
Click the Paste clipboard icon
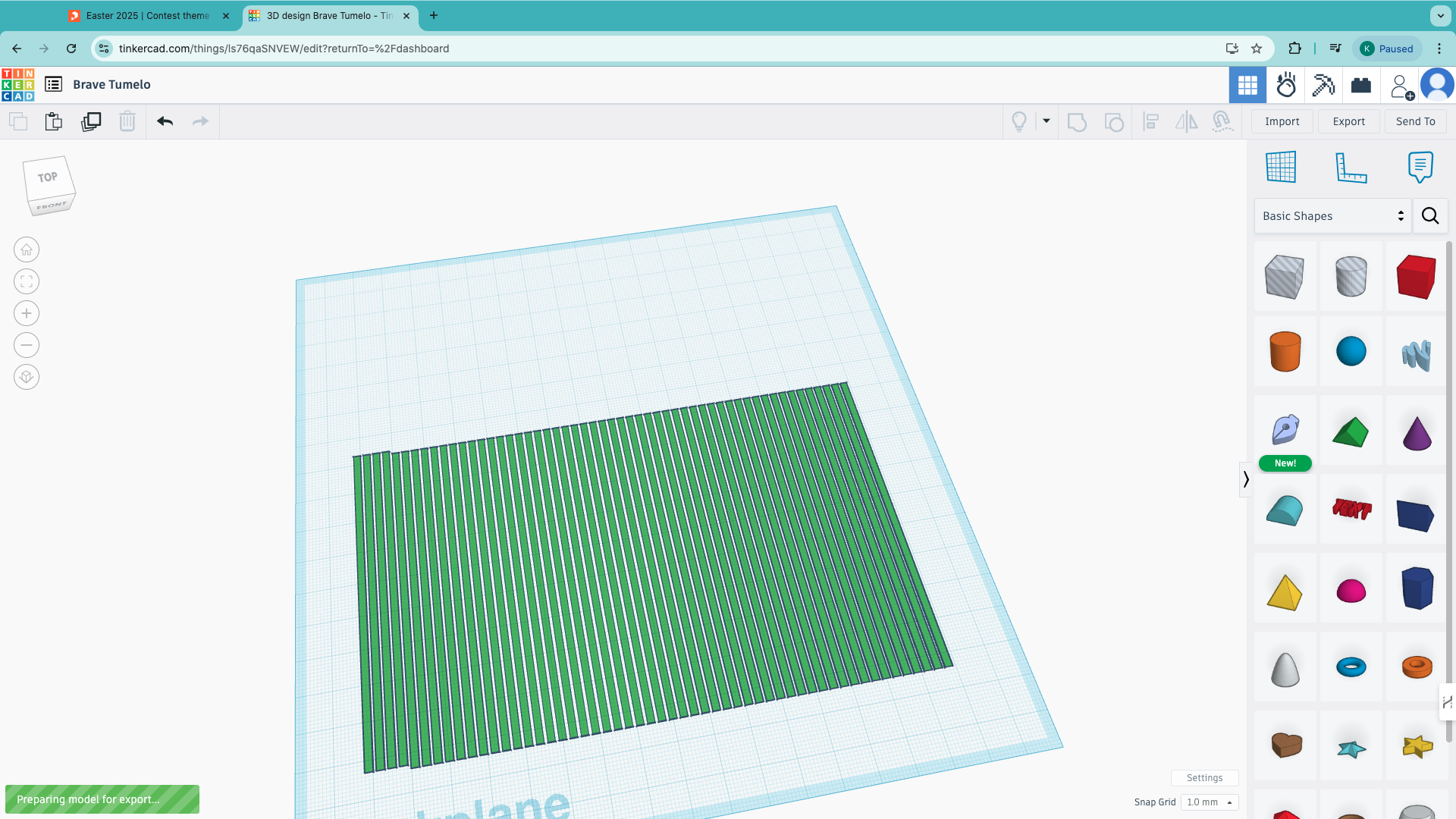click(54, 121)
